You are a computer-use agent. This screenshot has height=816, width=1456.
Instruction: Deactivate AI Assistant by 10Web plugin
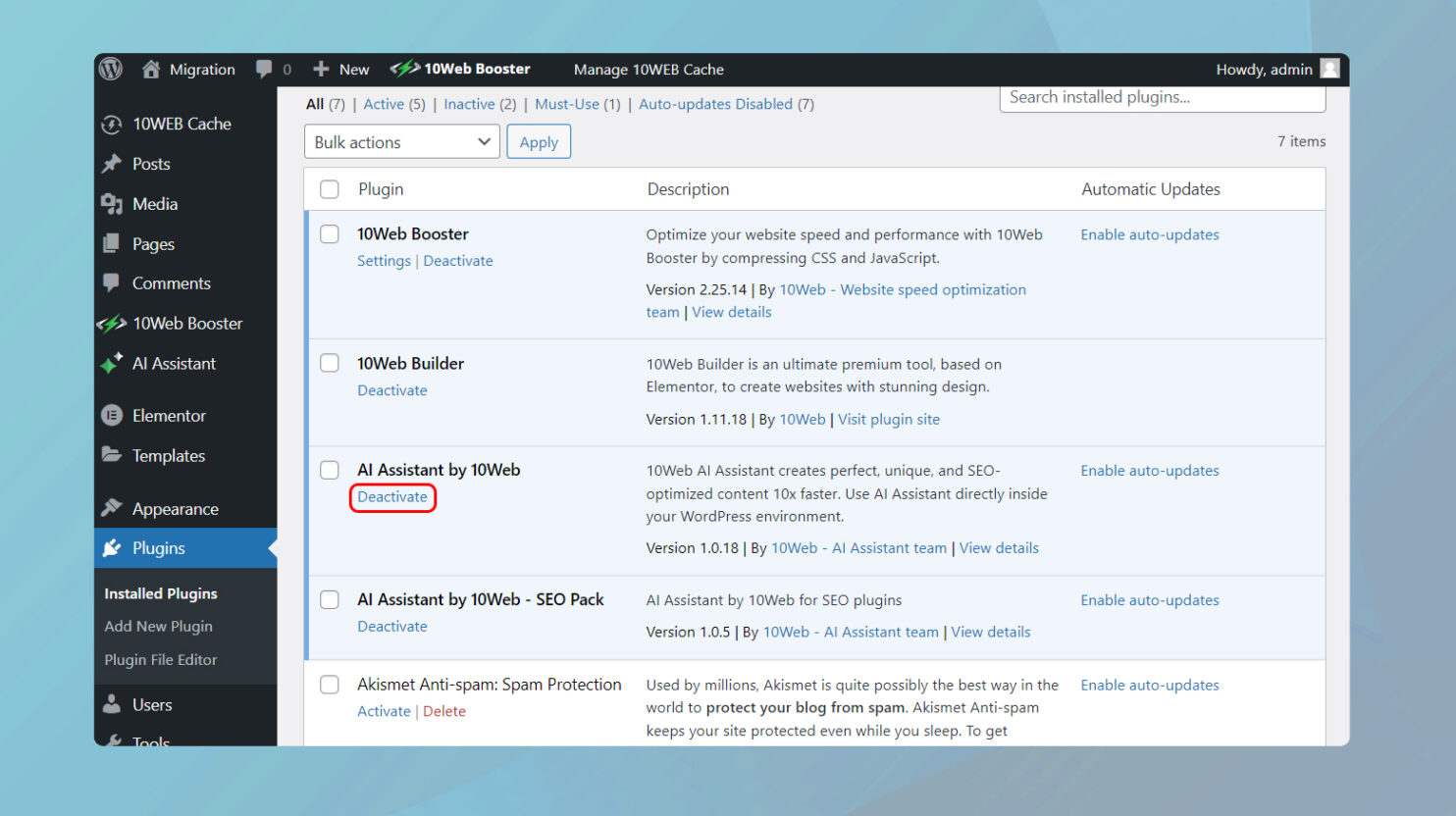click(392, 497)
